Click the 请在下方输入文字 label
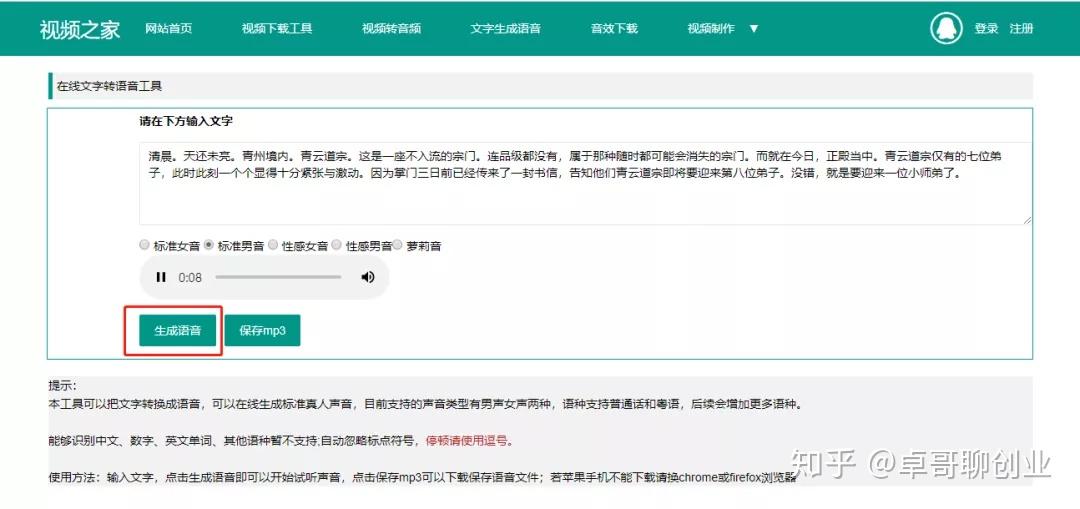The width and height of the screenshot is (1080, 509). click(x=186, y=121)
